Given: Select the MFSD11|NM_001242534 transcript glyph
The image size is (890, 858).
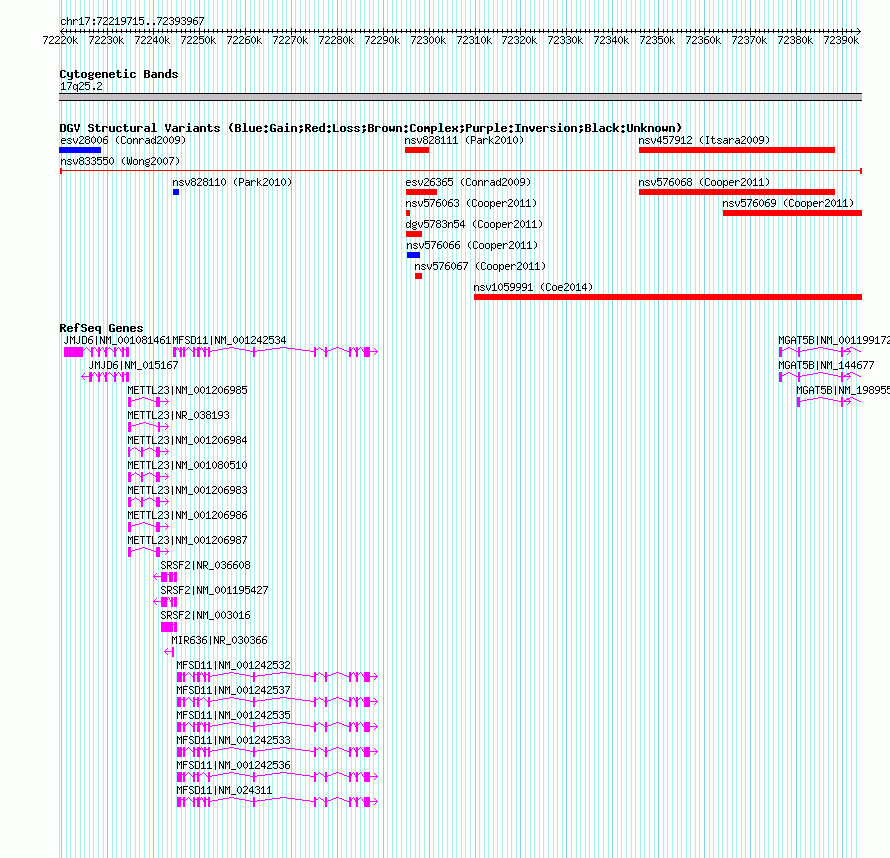Looking at the screenshot, I should click(275, 352).
